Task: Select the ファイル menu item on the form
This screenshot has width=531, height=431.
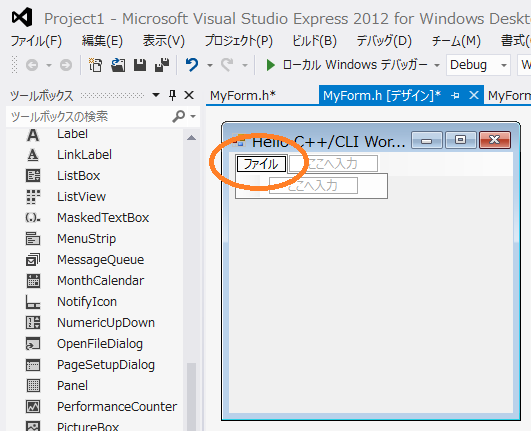Action: (x=261, y=164)
